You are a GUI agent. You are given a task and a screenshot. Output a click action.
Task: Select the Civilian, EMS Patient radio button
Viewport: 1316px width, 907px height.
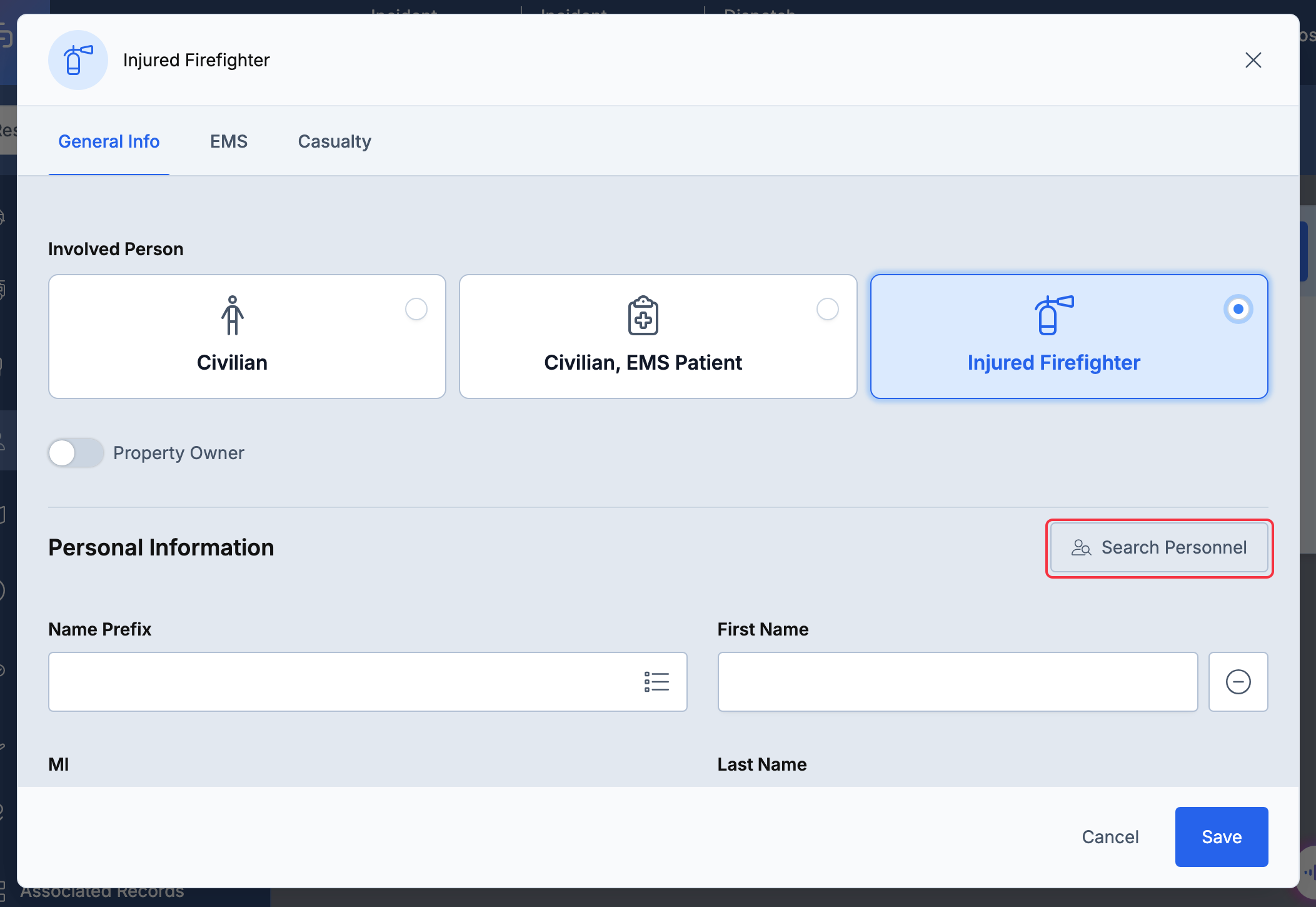point(828,309)
